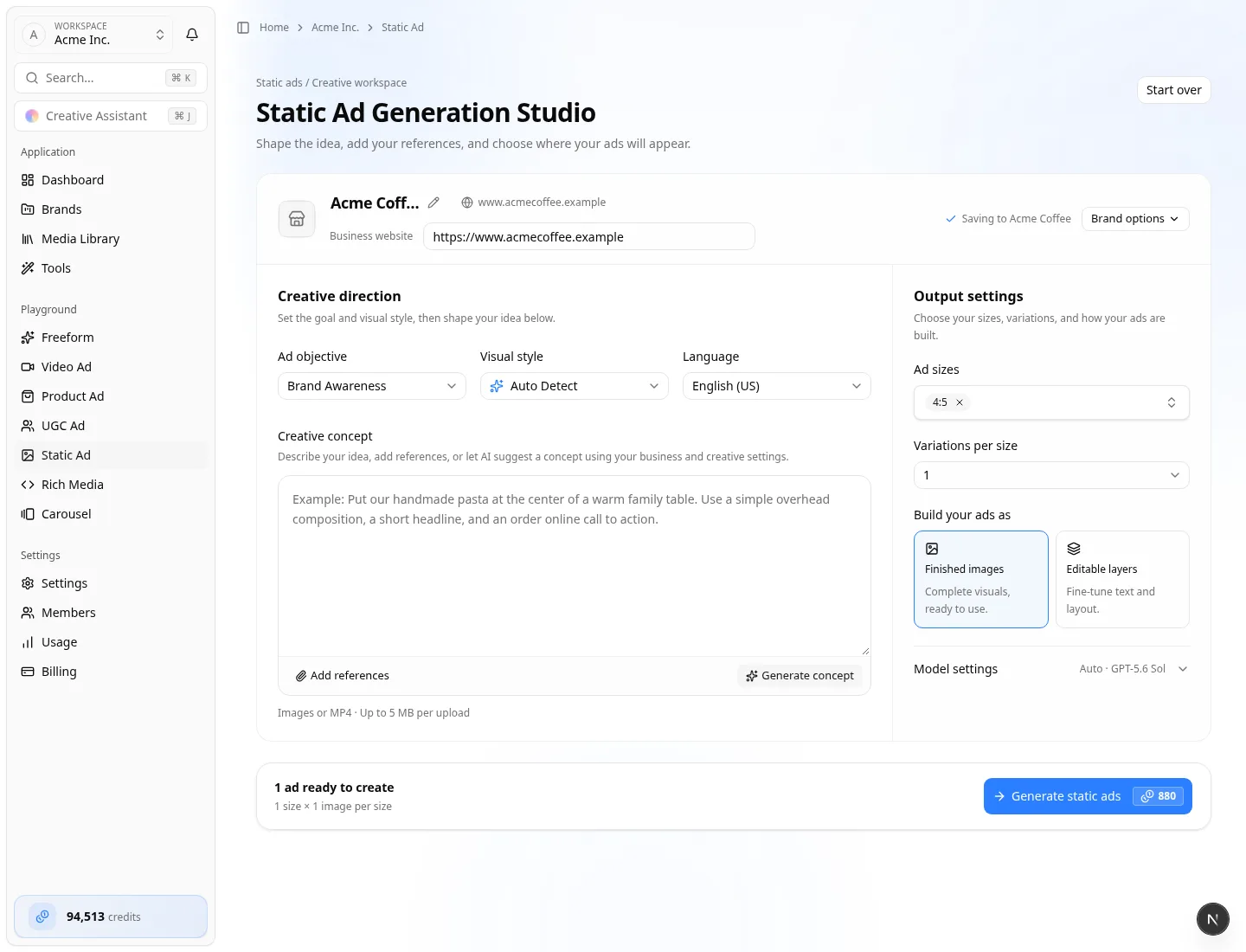
Task: Focus the sidebar Search field
Action: pyautogui.click(x=111, y=78)
